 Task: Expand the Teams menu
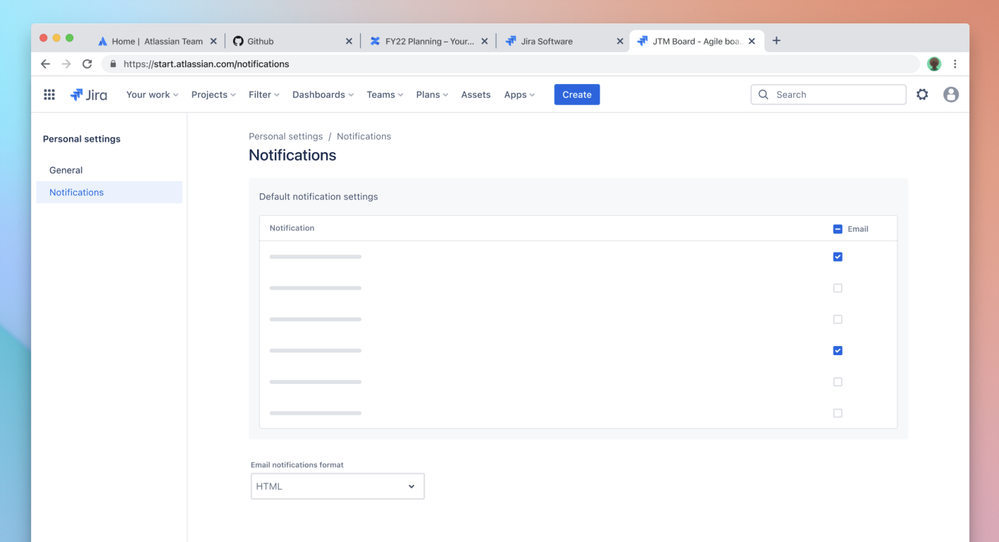tap(385, 94)
